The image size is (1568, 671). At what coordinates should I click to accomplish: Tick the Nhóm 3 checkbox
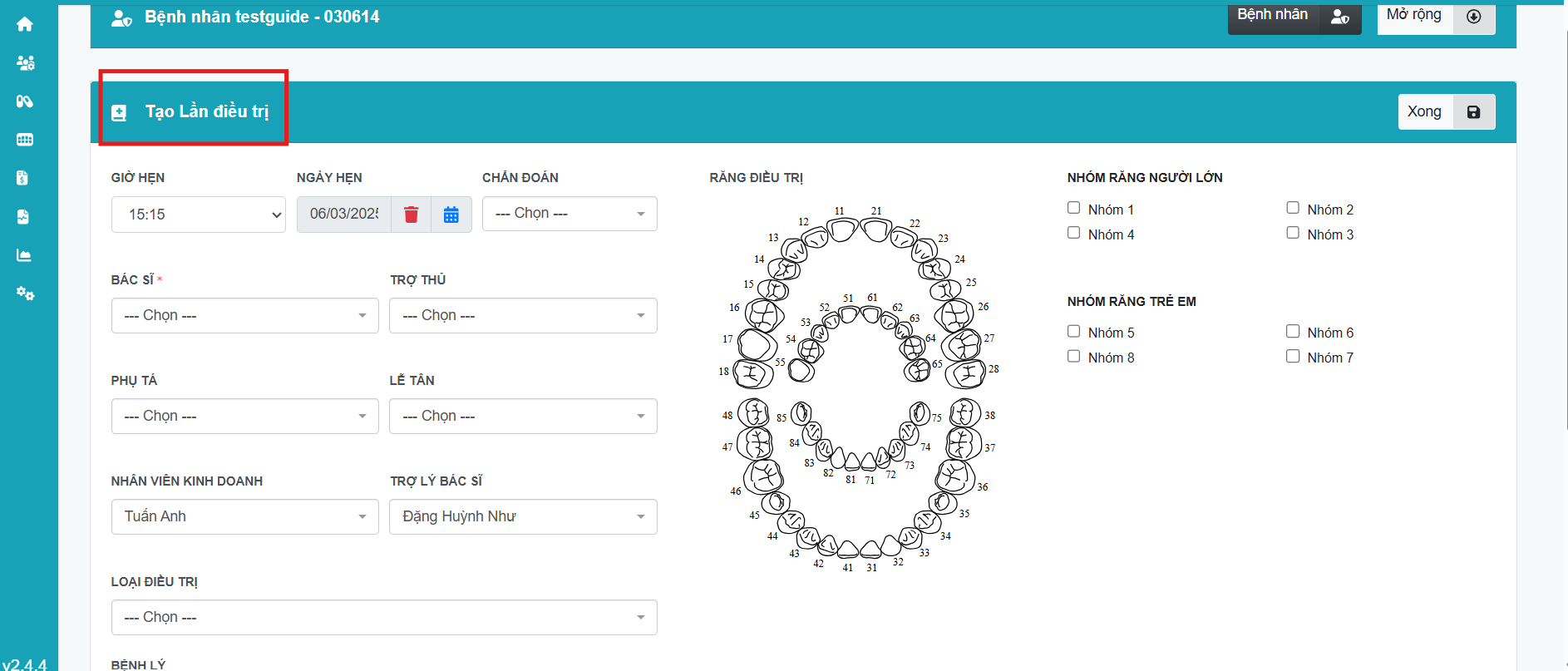(1293, 233)
